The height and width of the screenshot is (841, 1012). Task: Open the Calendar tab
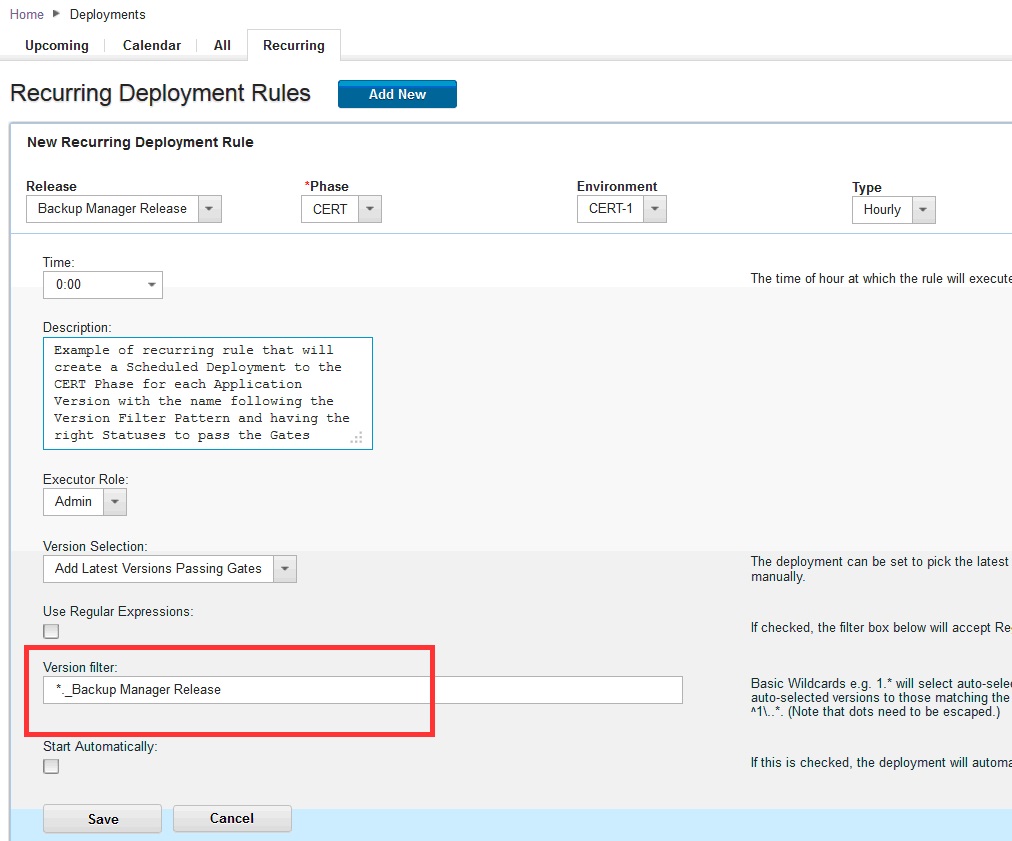click(152, 45)
